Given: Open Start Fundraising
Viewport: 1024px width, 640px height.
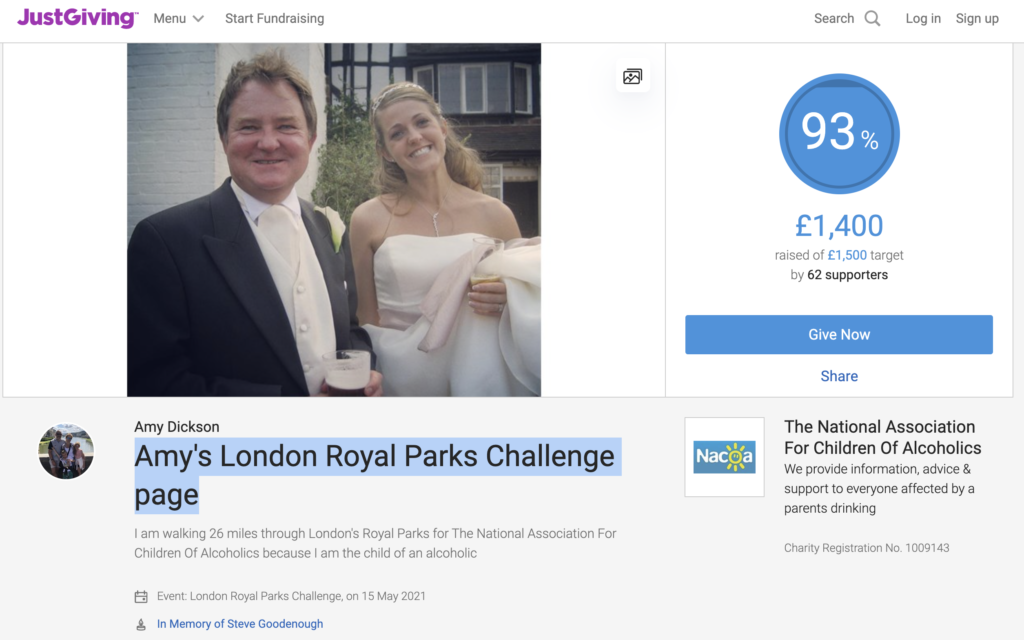Looking at the screenshot, I should pos(274,18).
